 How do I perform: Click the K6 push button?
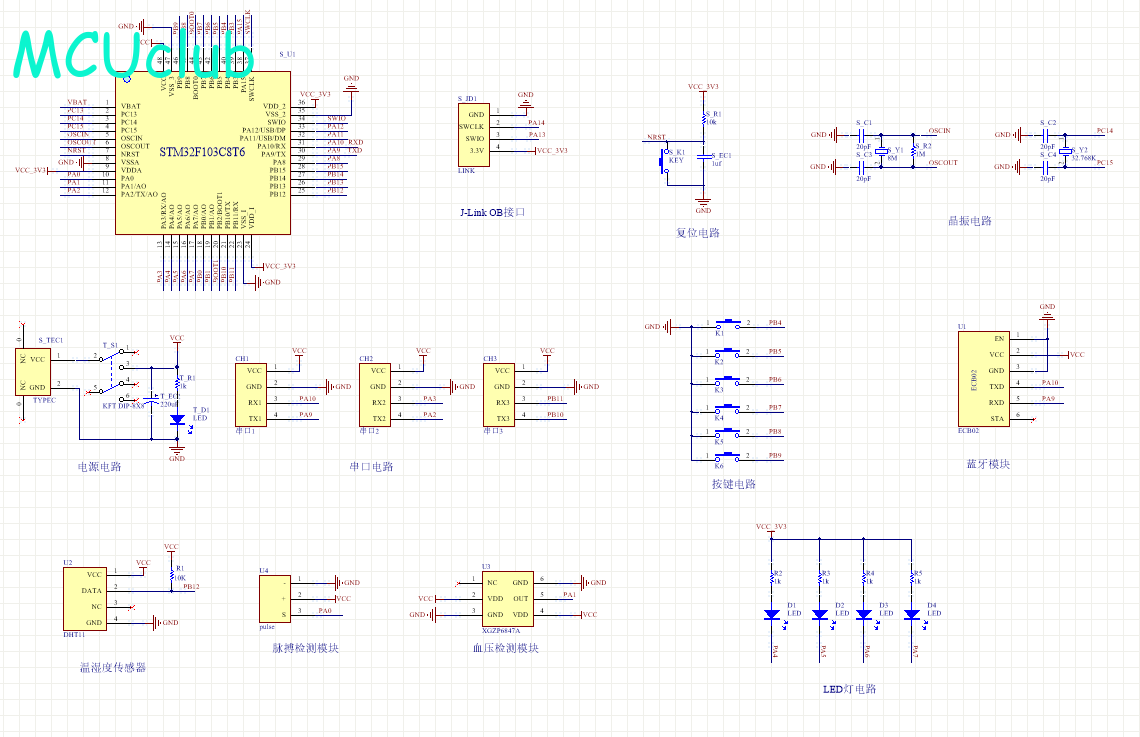[728, 457]
